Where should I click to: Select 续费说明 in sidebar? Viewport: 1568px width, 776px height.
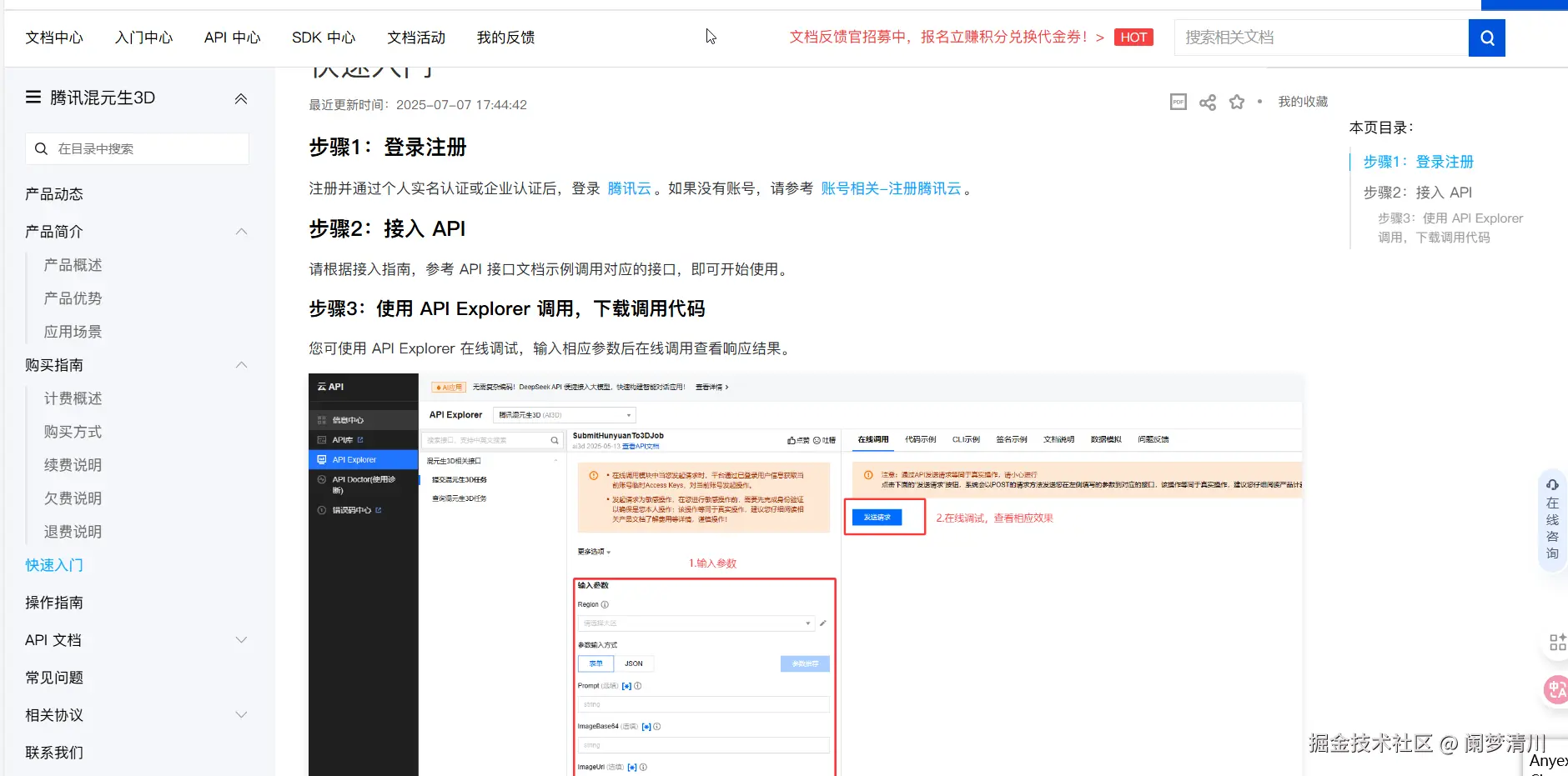(73, 465)
